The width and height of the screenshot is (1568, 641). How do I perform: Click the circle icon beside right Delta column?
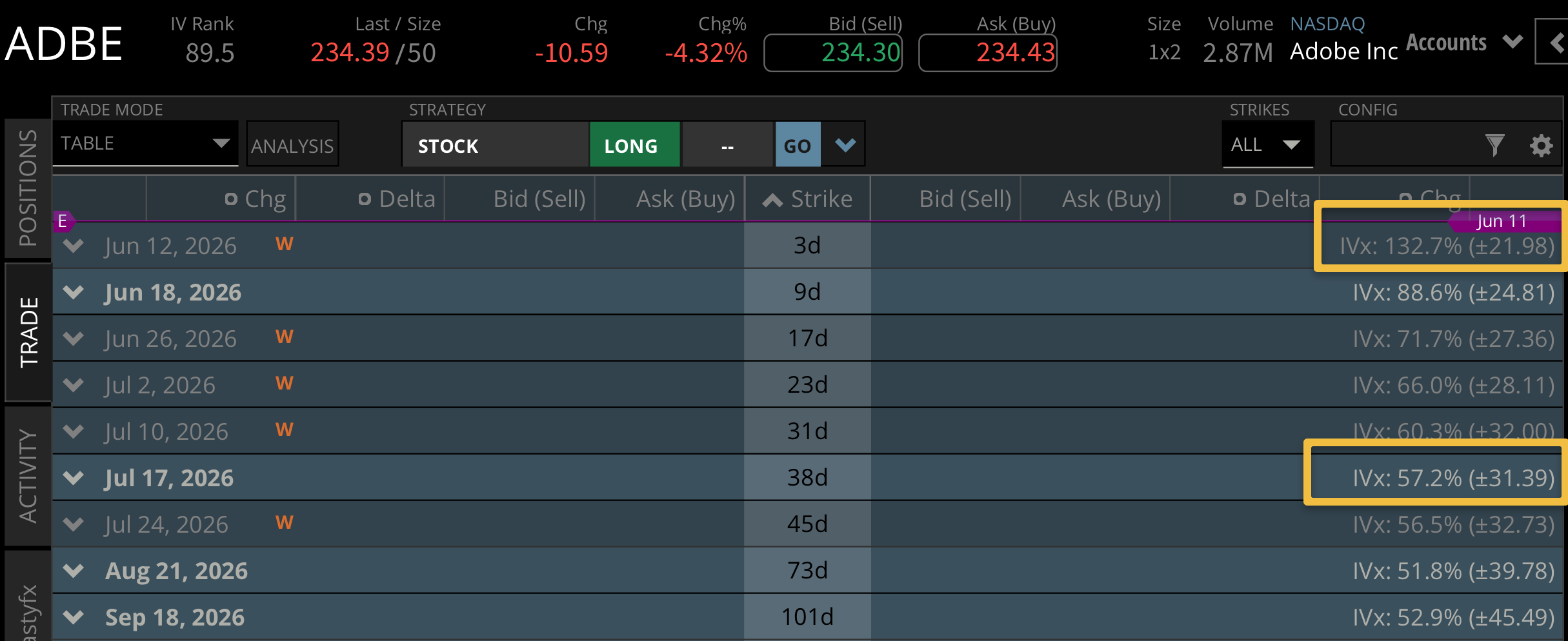(x=1240, y=199)
